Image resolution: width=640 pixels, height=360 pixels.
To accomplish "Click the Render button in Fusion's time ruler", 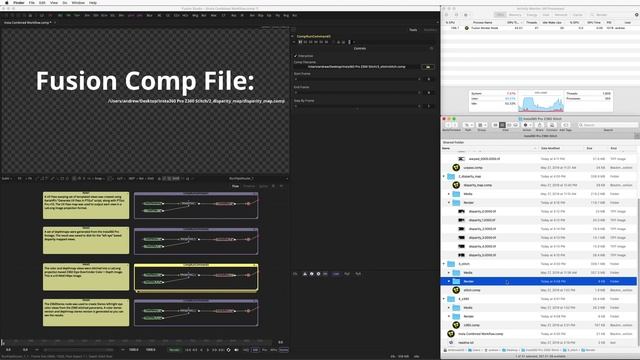I will tap(174, 350).
